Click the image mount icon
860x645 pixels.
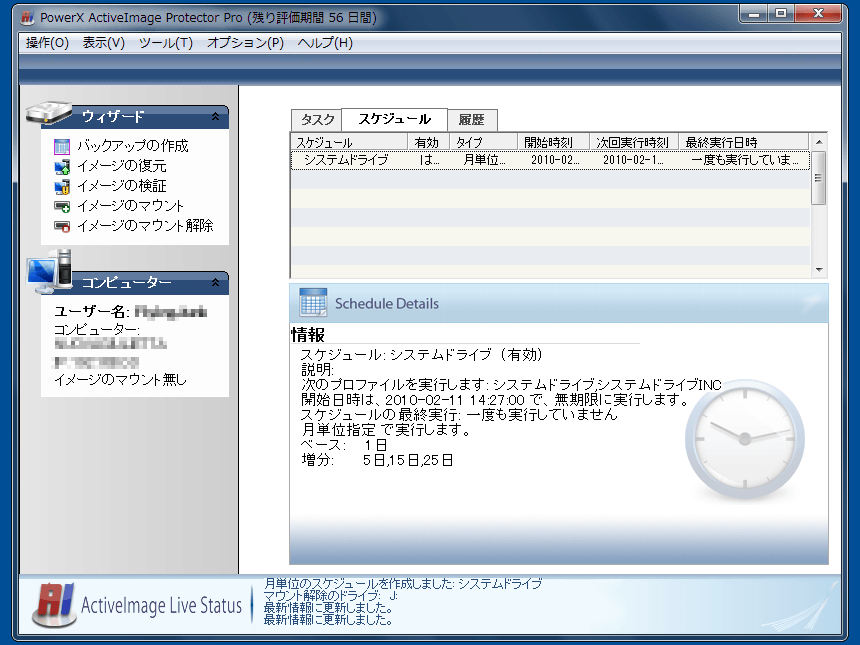point(62,206)
